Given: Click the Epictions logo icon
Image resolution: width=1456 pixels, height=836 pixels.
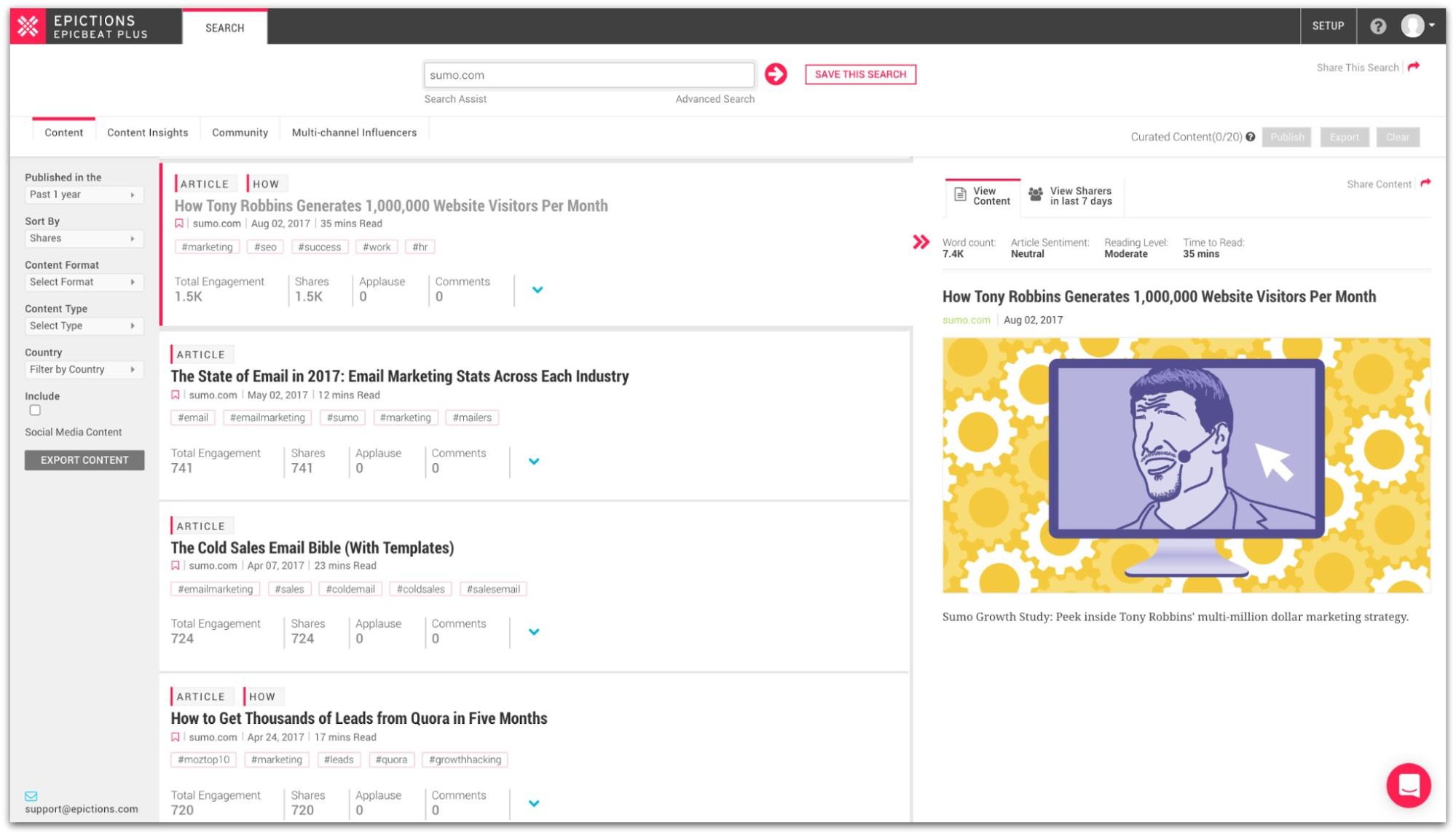Looking at the screenshot, I should click(28, 26).
